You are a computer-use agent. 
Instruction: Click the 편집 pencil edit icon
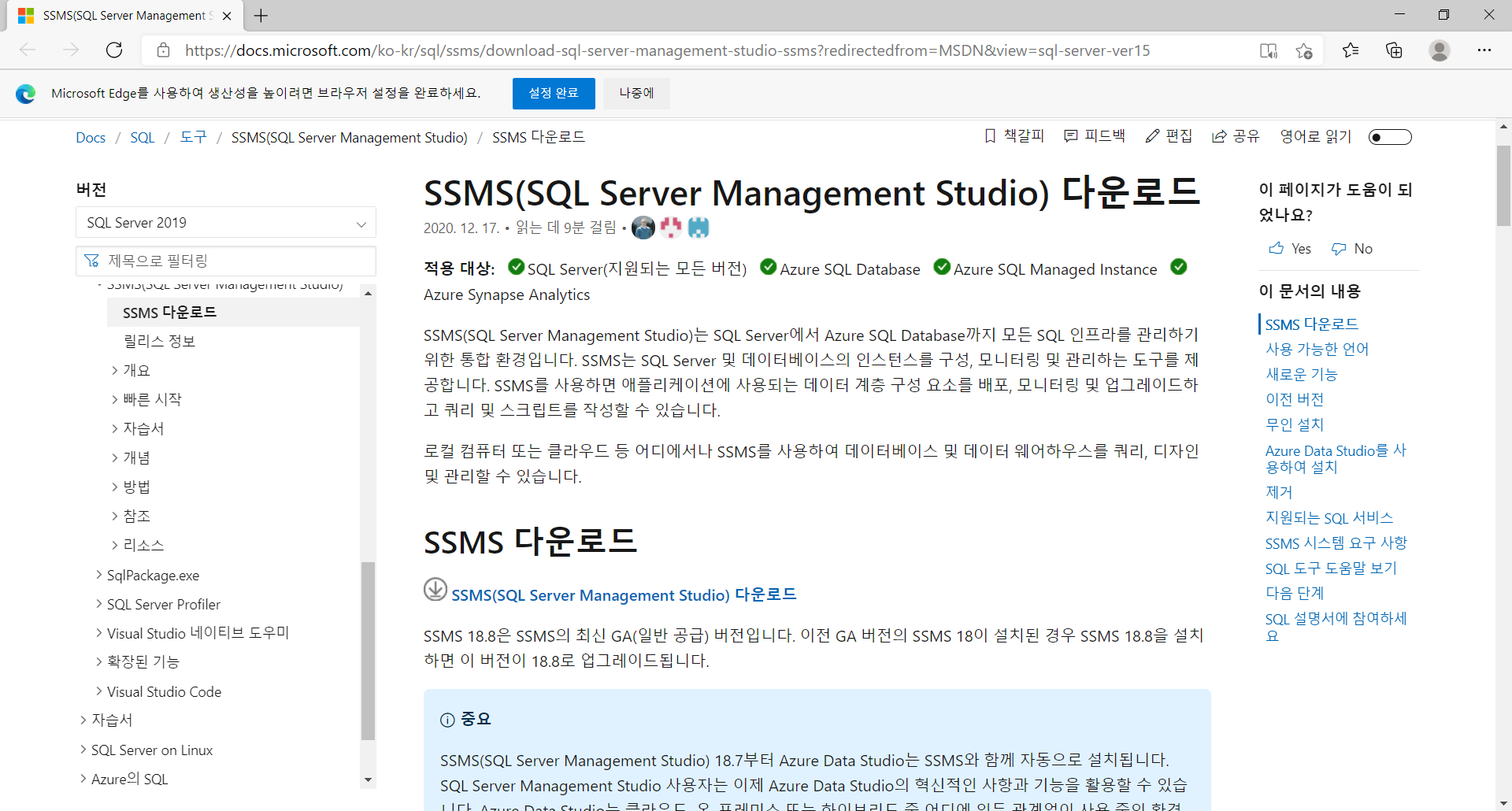1152,136
